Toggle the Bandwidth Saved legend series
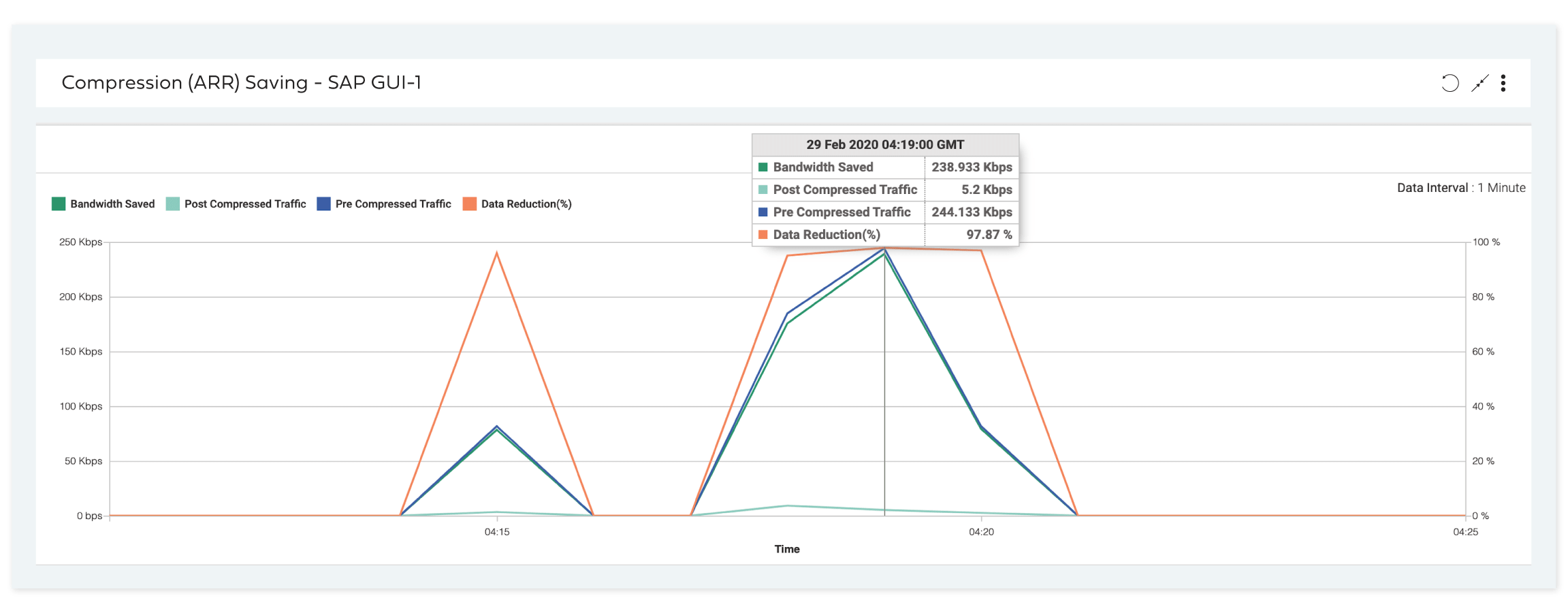1568x613 pixels. tap(103, 204)
